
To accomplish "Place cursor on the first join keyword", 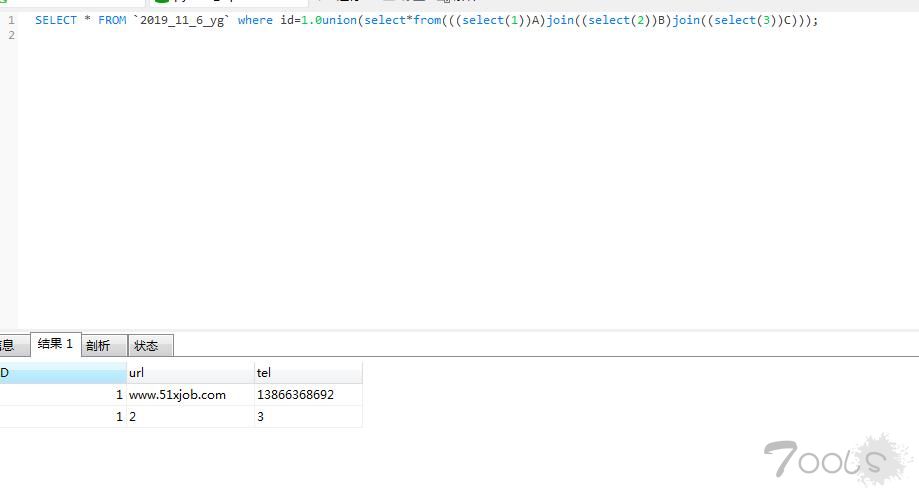I will (560, 21).
